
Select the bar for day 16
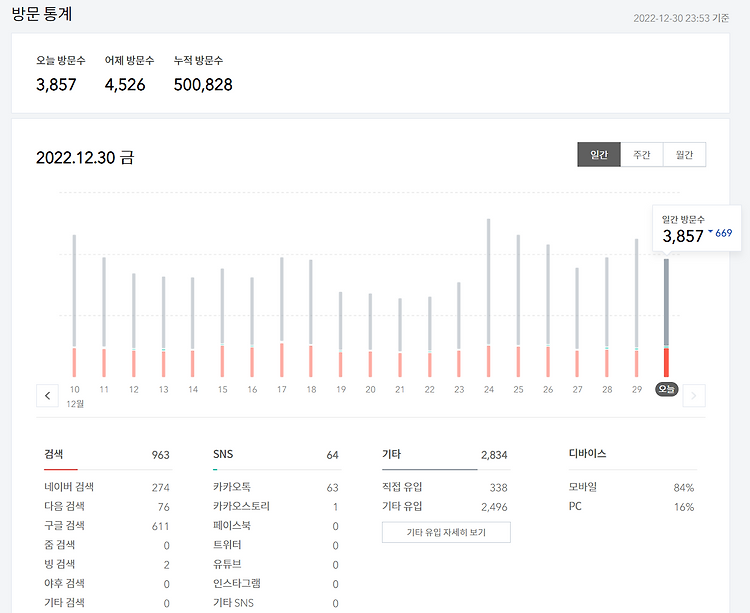[x=252, y=327]
